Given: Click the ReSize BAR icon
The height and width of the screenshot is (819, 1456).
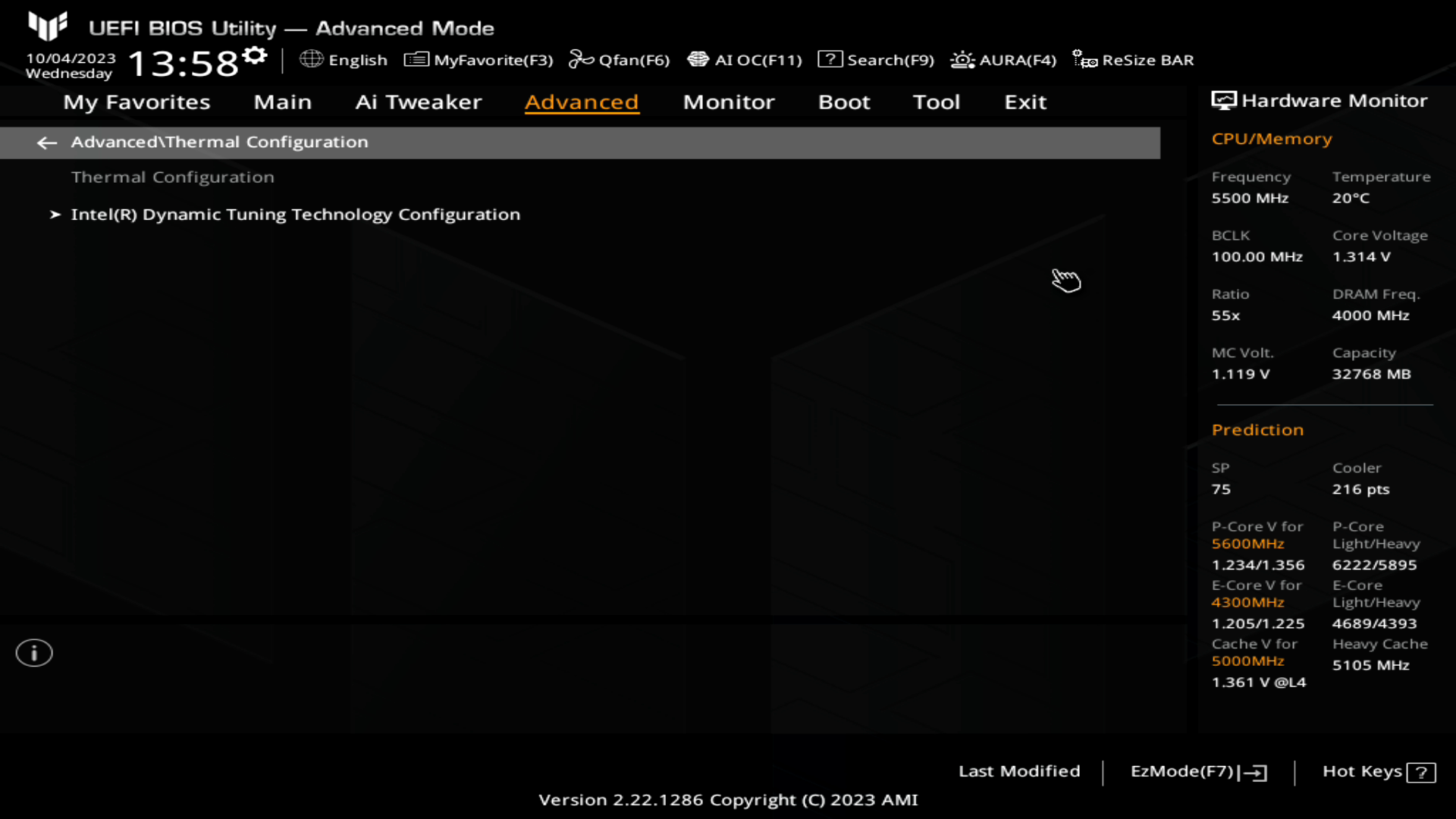Looking at the screenshot, I should pyautogui.click(x=1084, y=59).
